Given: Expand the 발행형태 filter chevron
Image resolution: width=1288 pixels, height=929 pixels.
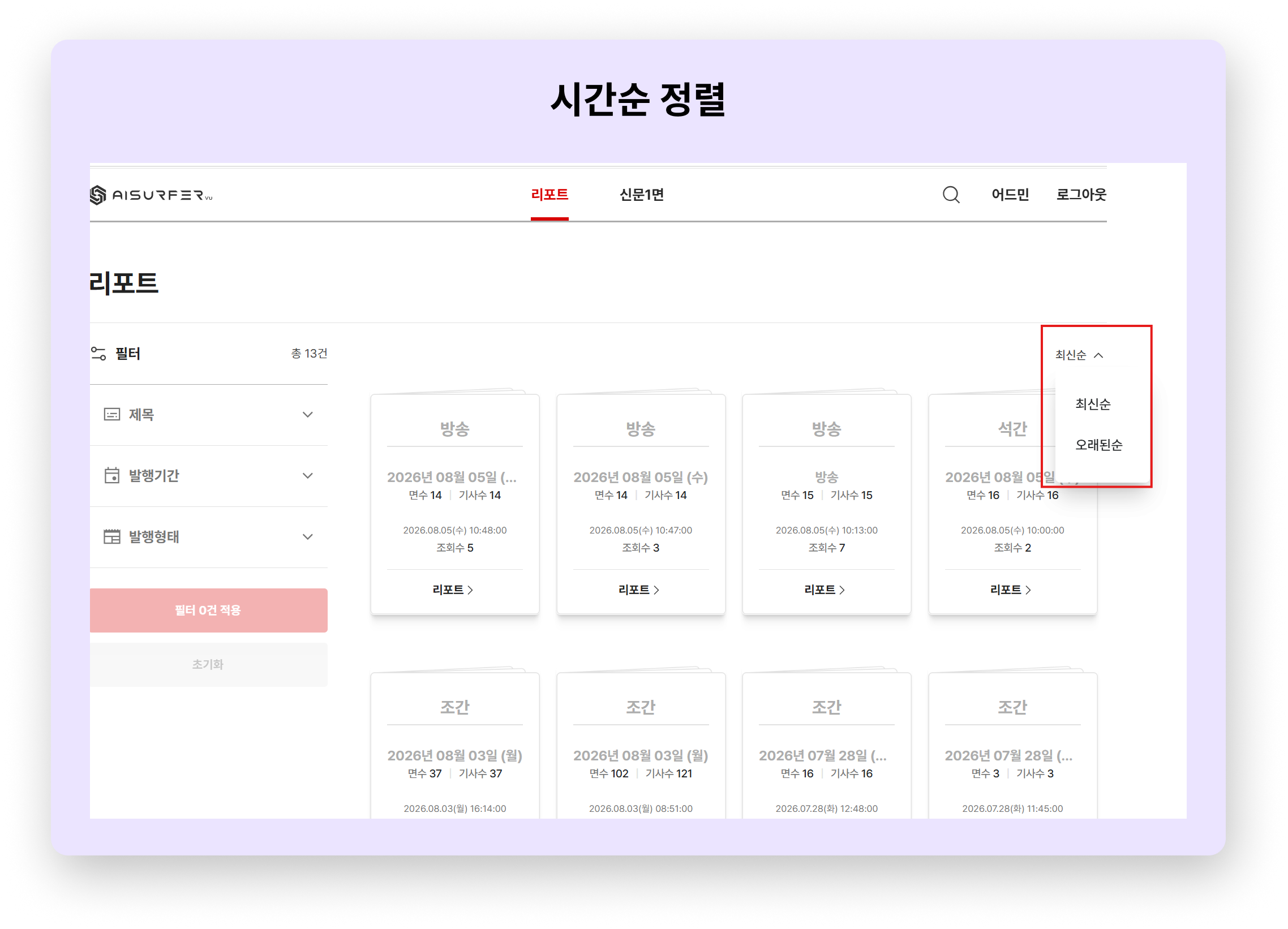Looking at the screenshot, I should pos(307,536).
